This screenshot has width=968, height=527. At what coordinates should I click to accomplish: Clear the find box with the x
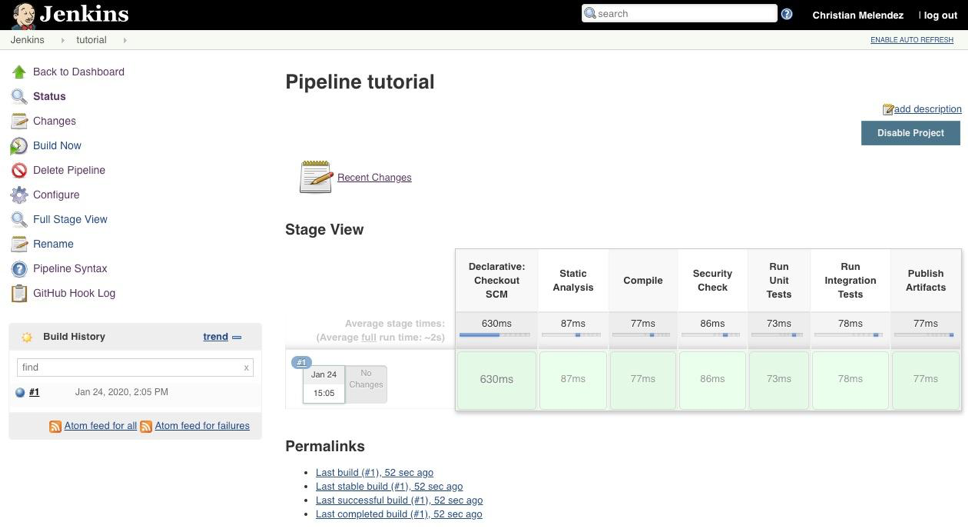tap(246, 368)
